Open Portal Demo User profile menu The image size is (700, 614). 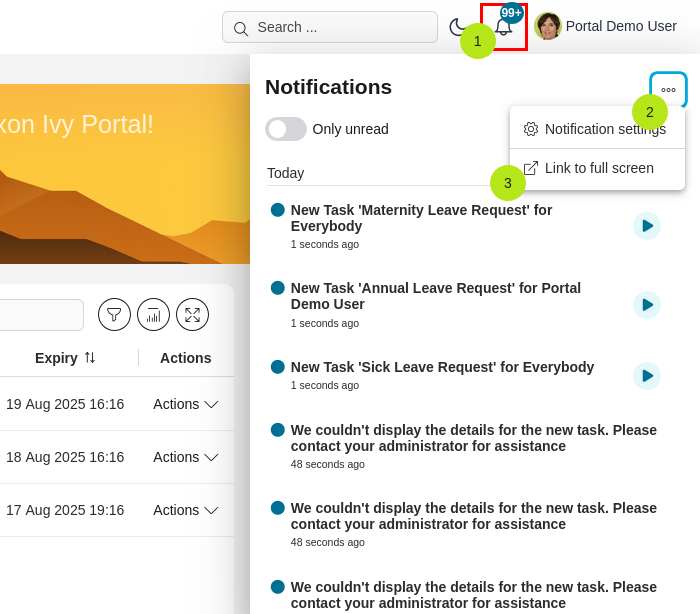(620, 26)
